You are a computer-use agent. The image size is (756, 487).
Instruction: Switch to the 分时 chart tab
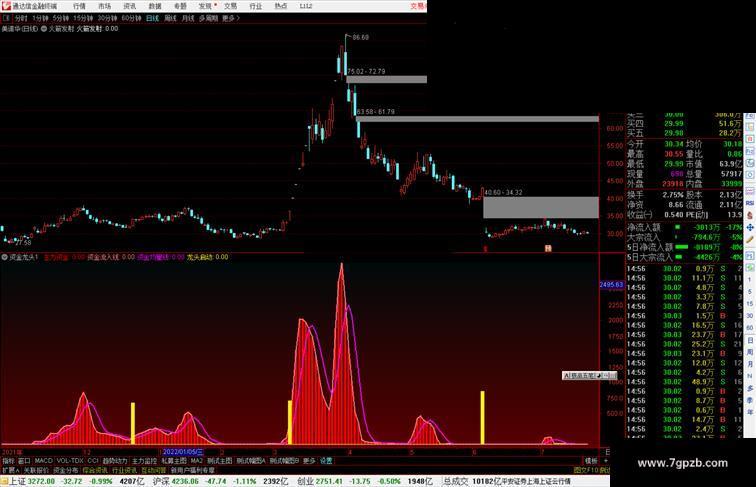pos(21,18)
